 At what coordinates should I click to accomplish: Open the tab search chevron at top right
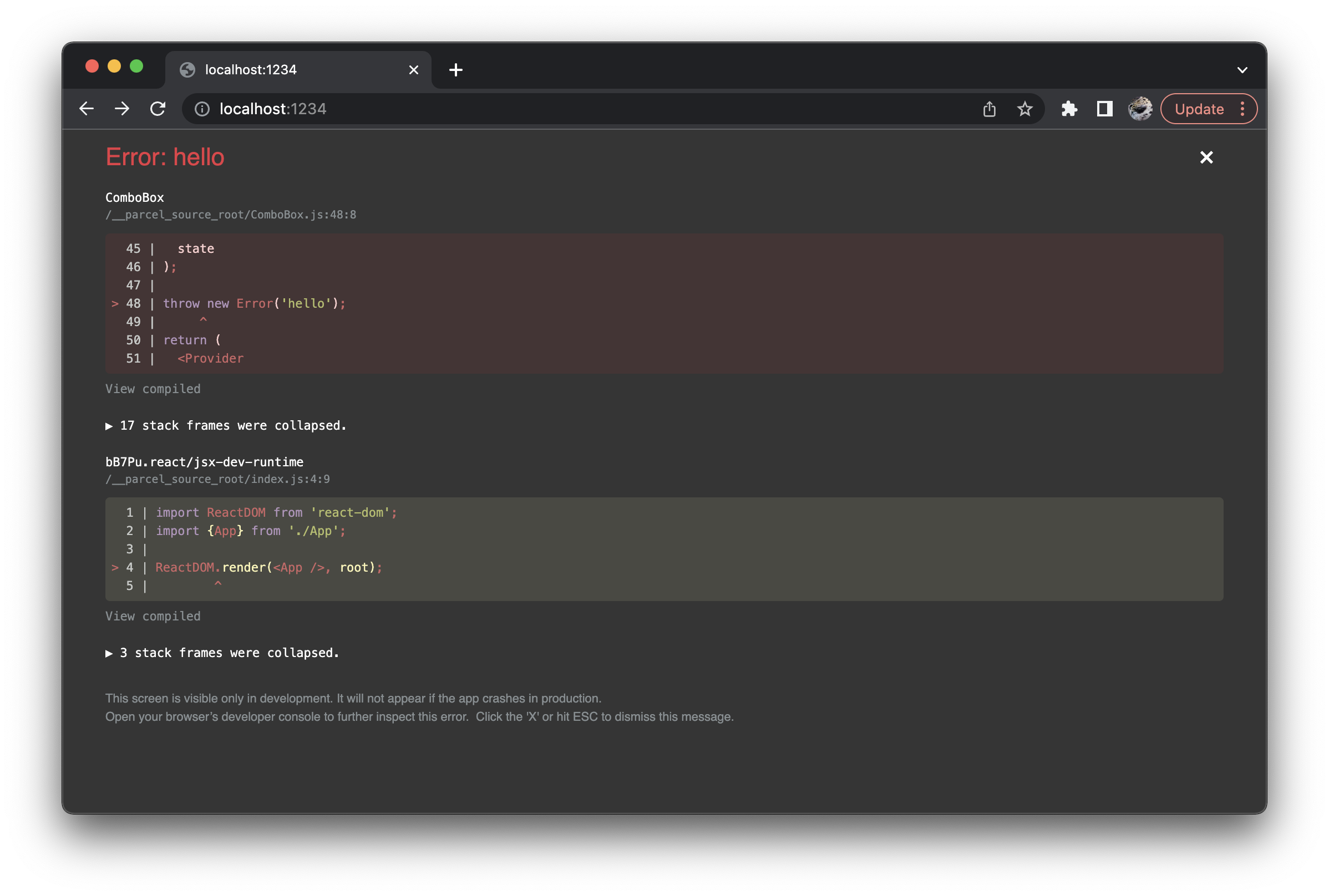1241,69
